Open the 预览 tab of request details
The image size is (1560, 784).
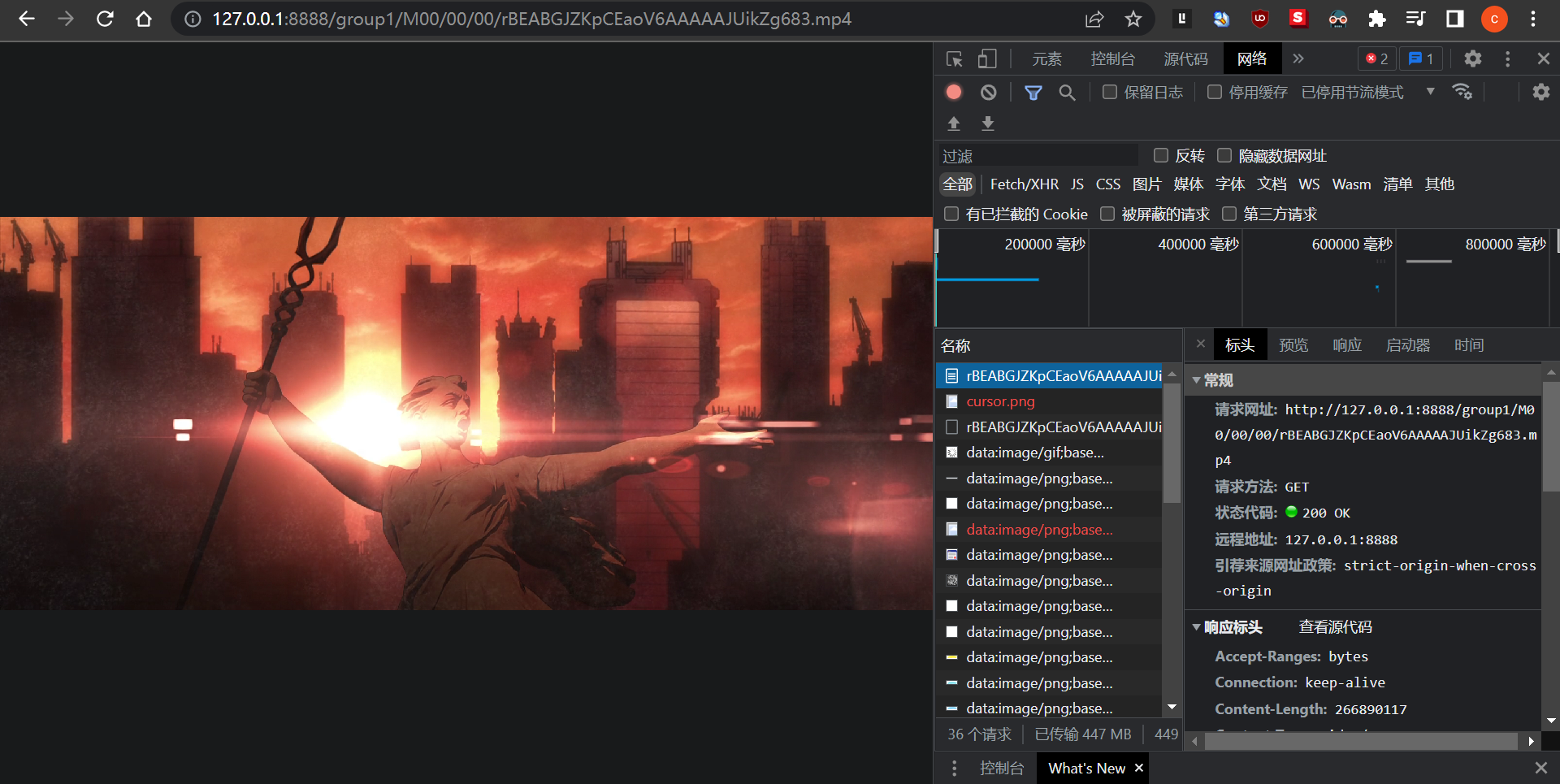pos(1293,345)
